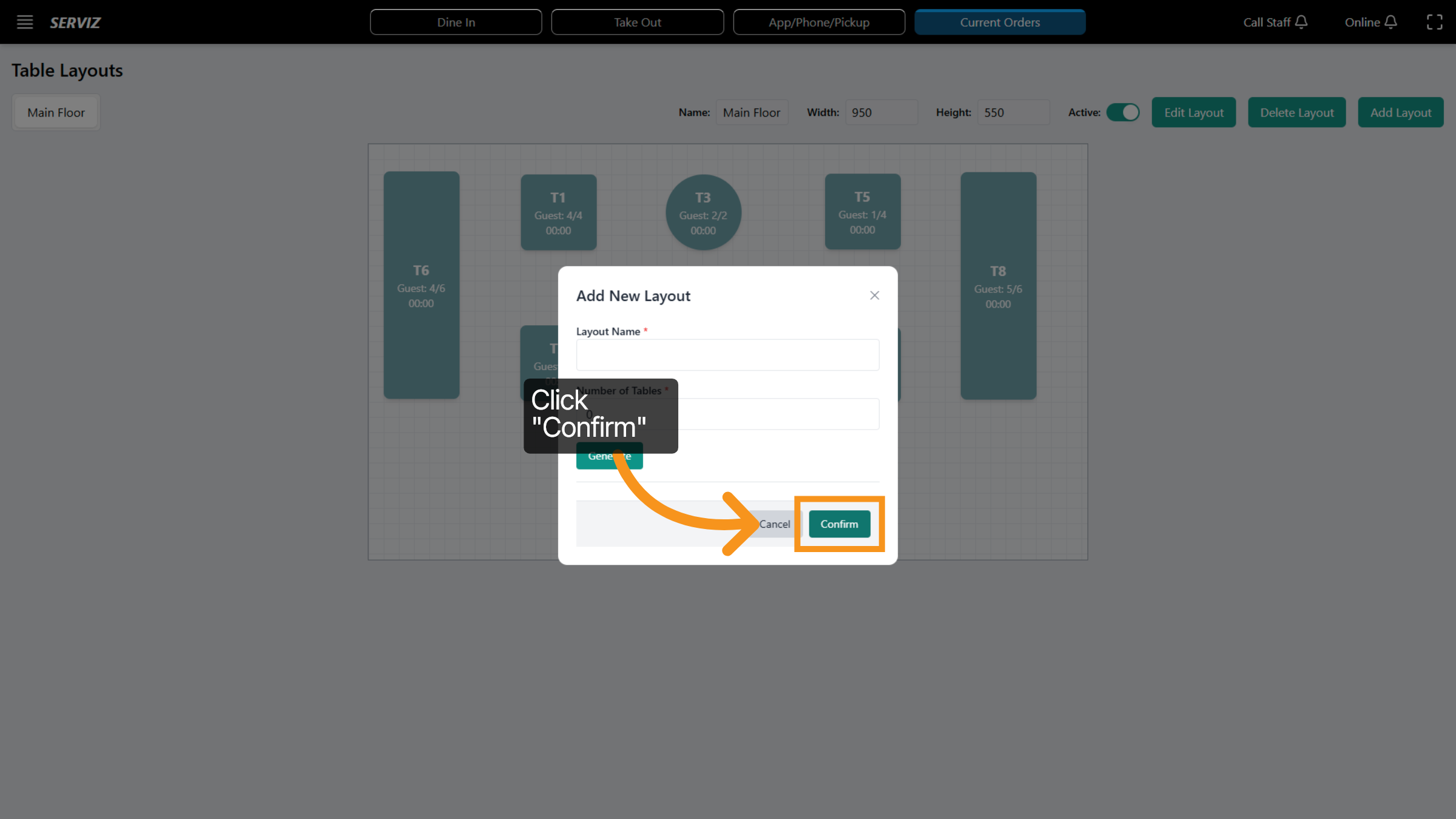Click the Width value field
Viewport: 1456px width, 819px height.
pyautogui.click(x=881, y=112)
